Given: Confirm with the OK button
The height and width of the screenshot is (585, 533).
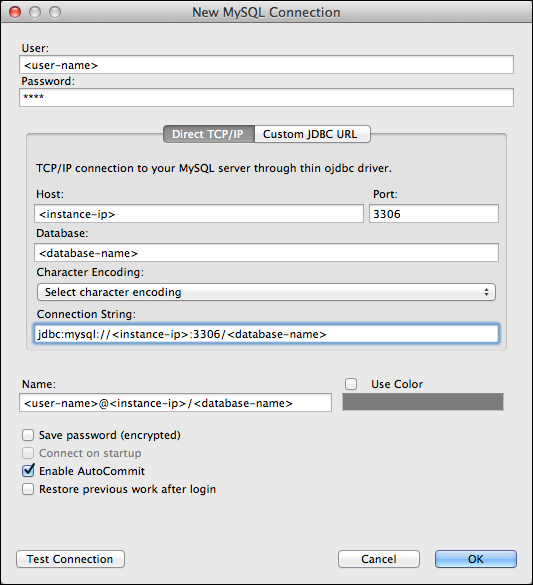Looking at the screenshot, I should tap(476, 559).
